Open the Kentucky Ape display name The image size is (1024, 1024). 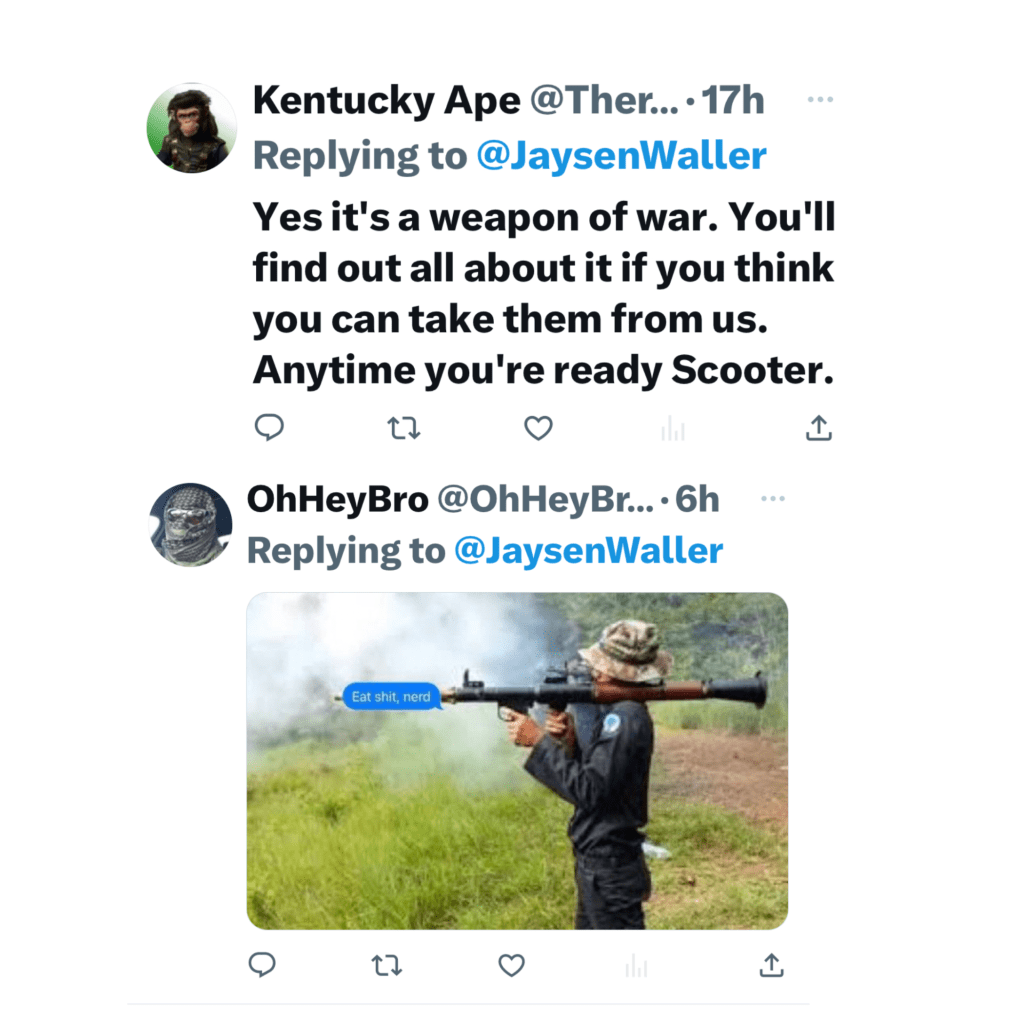click(x=386, y=101)
